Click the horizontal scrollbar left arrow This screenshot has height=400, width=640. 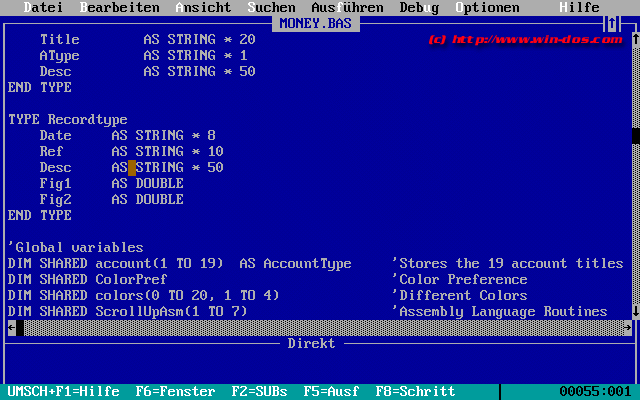pyautogui.click(x=11, y=327)
